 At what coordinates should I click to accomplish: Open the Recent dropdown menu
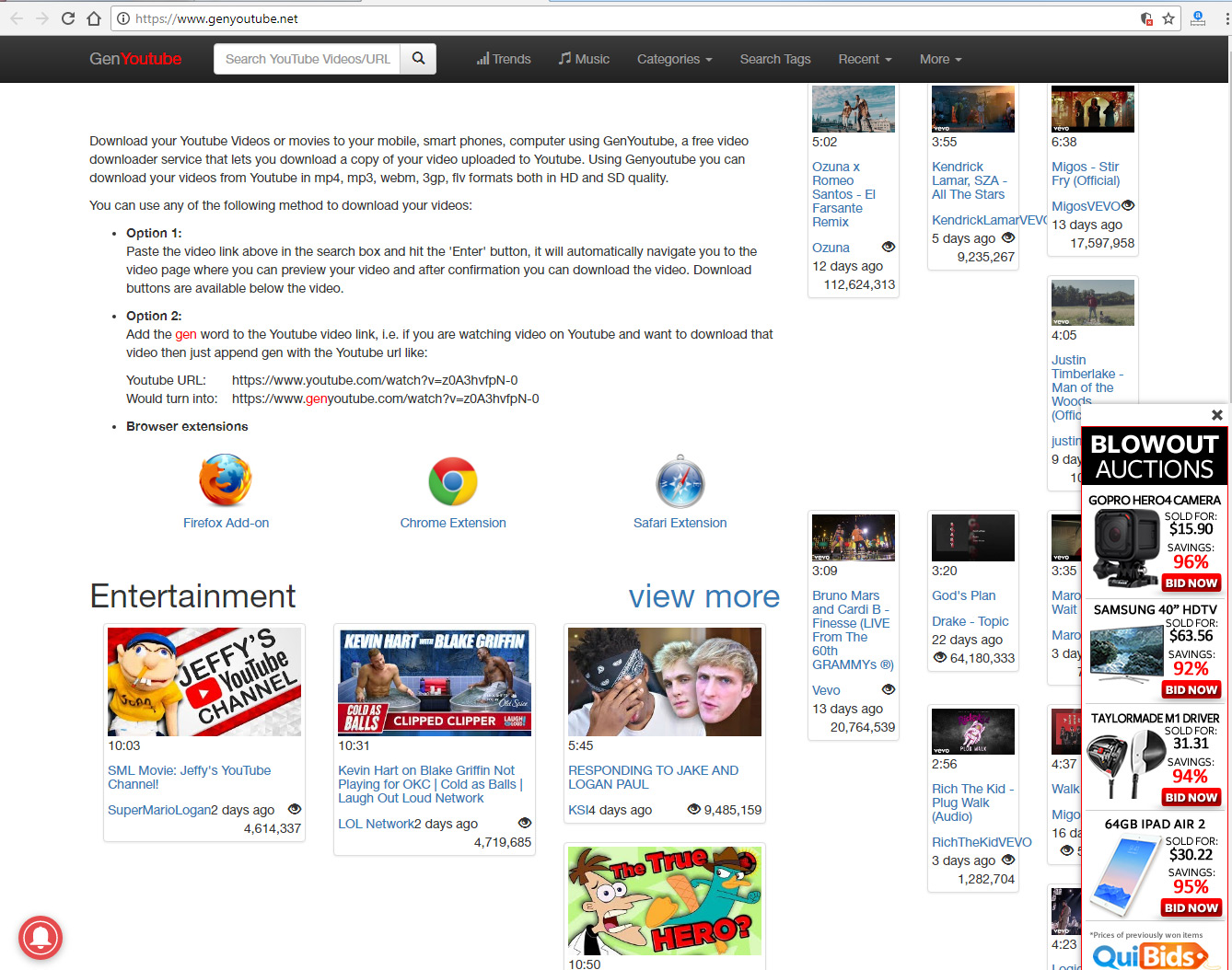coord(864,59)
